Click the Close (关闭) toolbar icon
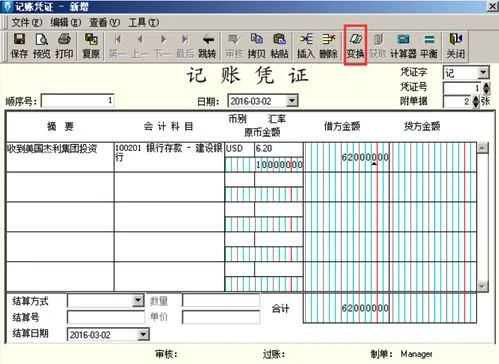Image resolution: width=499 pixels, height=364 pixels. tap(456, 46)
